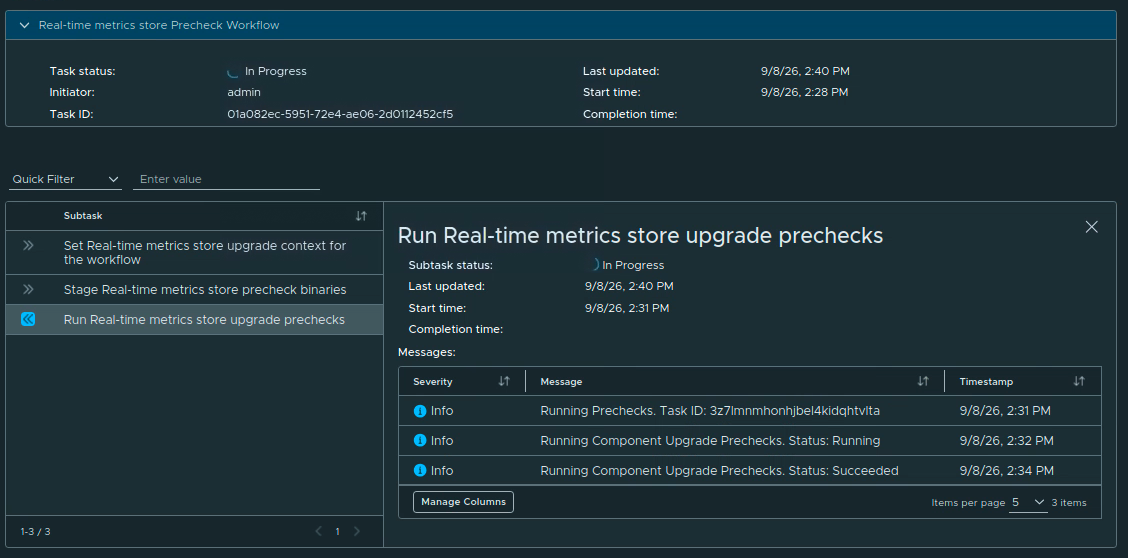Image resolution: width=1128 pixels, height=558 pixels.
Task: Expand details arrow for Stage precheck binaries subtask
Action: [x=28, y=289]
